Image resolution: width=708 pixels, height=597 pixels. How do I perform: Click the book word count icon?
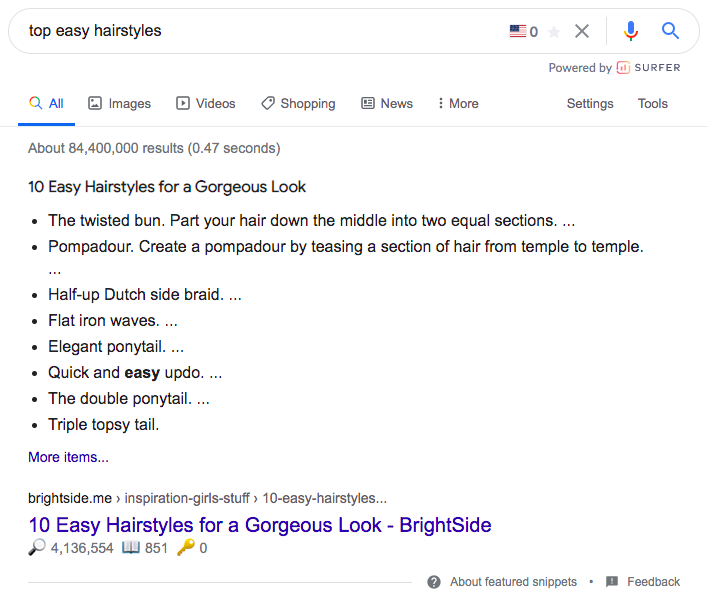[131, 548]
